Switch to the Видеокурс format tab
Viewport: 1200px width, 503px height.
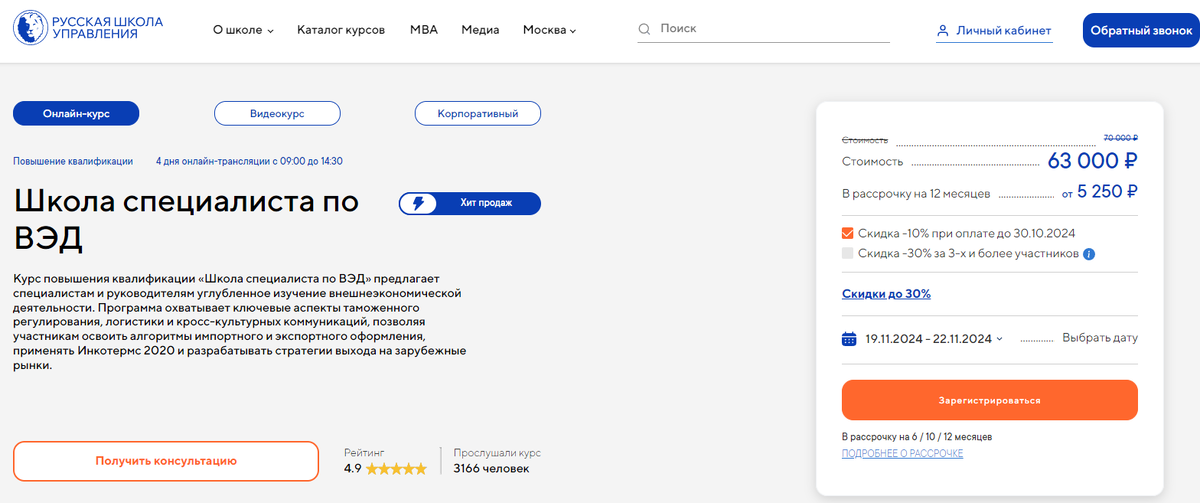tap(277, 114)
